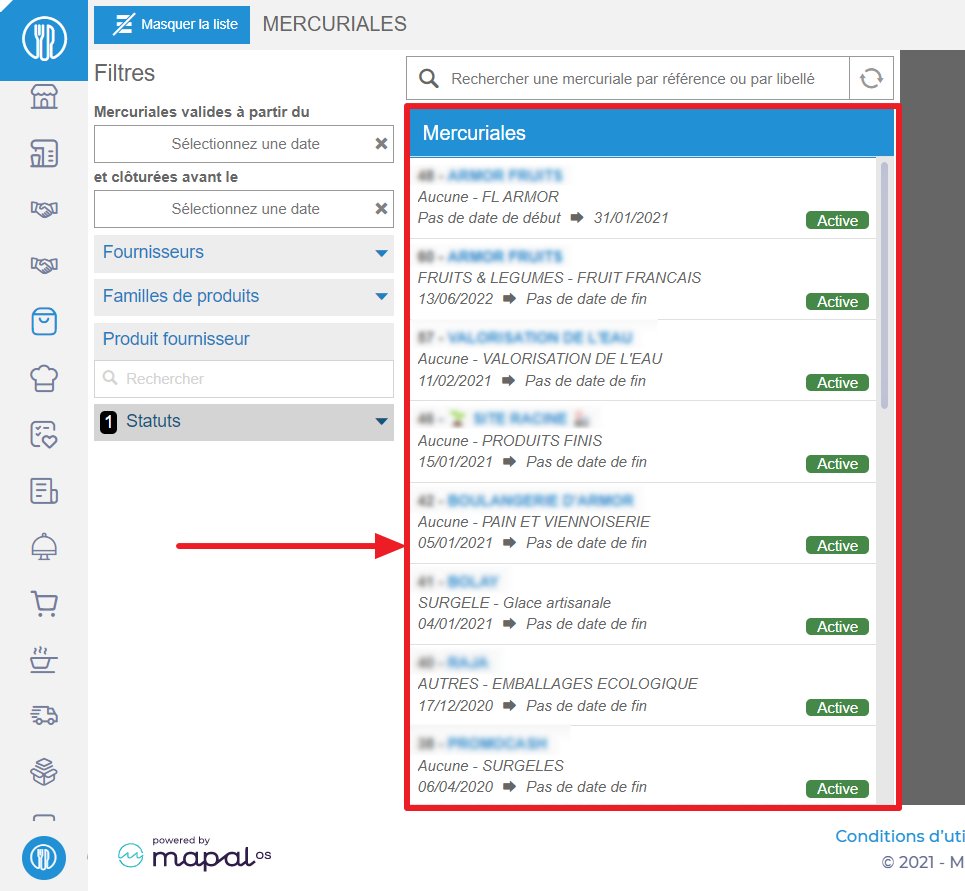Select the PAIN ET VIENNOISERIE mercuriale
The image size is (965, 891).
click(643, 523)
